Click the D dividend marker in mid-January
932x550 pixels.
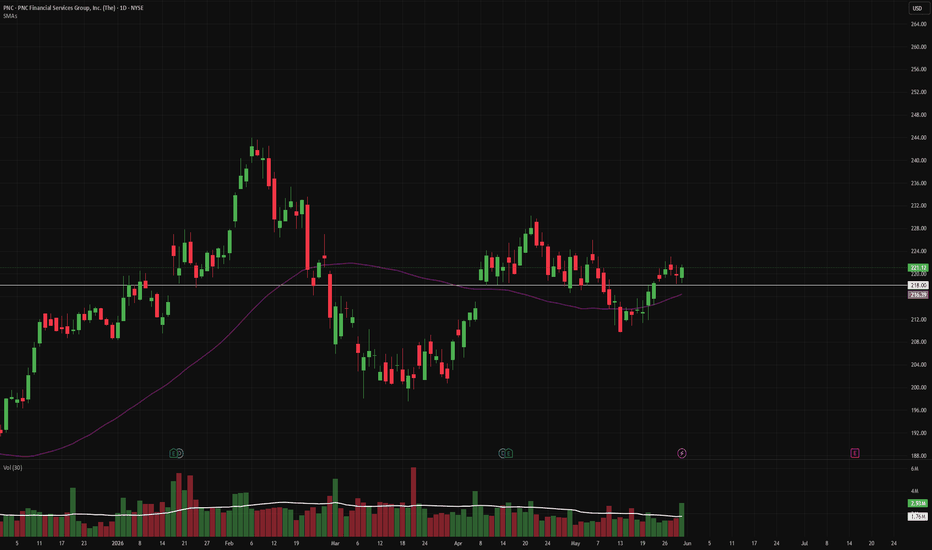[180, 453]
